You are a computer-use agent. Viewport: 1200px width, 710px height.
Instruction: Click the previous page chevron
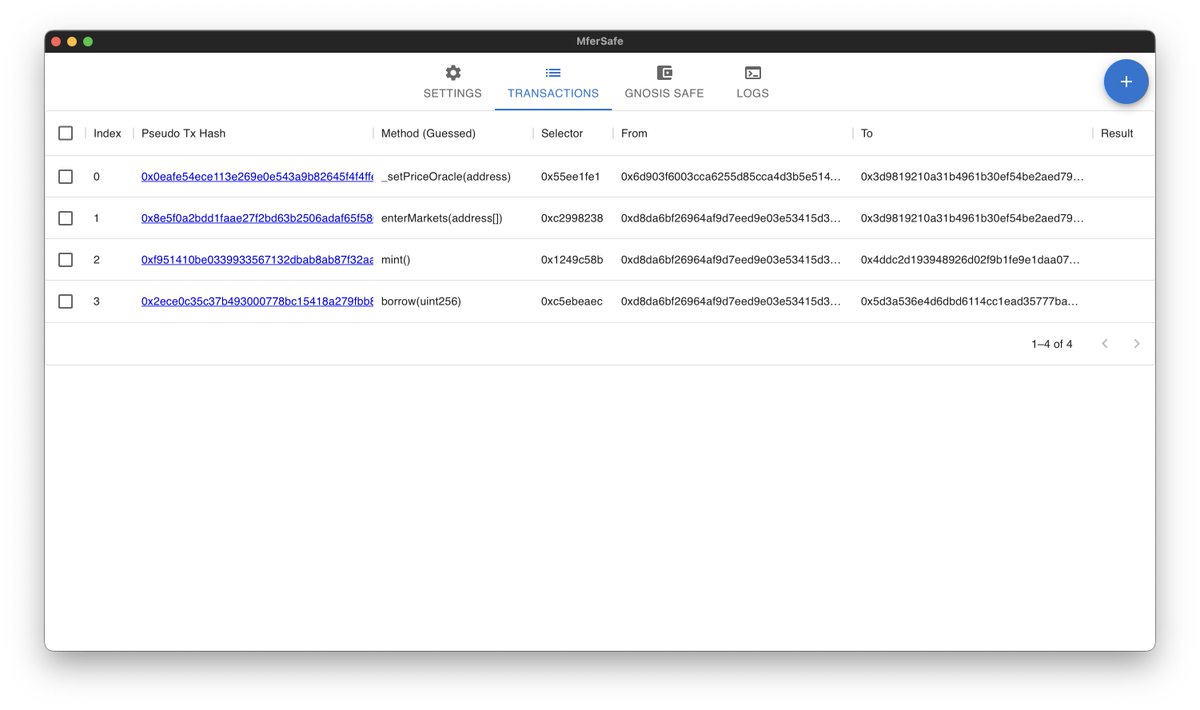pos(1104,343)
